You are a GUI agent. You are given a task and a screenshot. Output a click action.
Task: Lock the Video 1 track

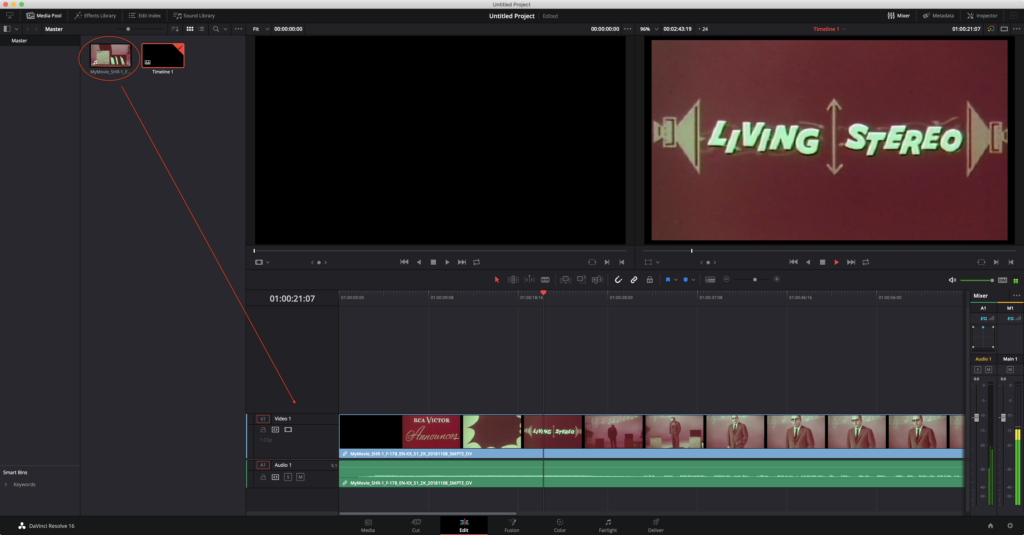click(263, 430)
